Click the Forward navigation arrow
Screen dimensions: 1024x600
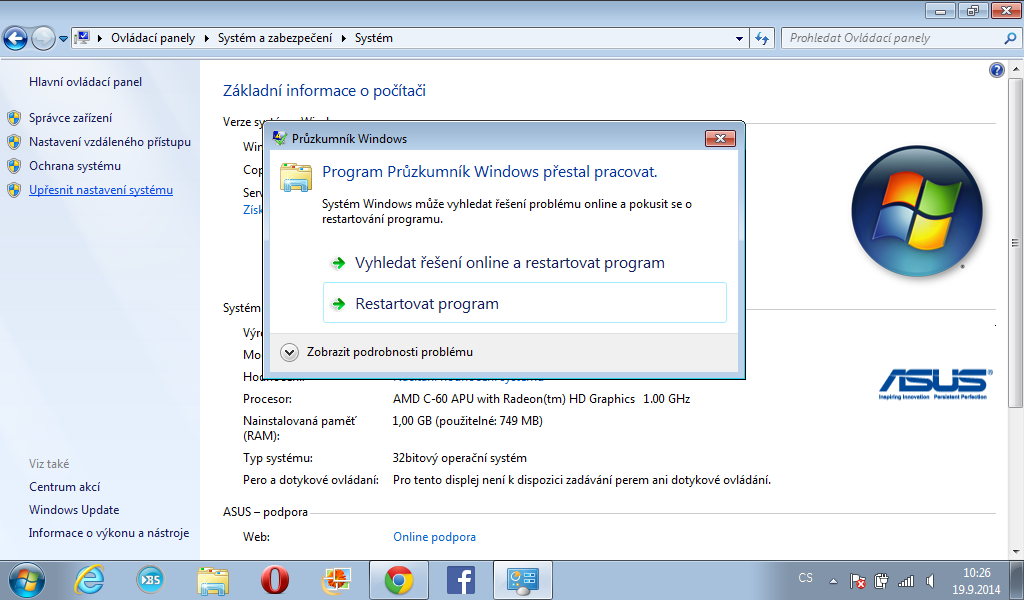tap(43, 39)
